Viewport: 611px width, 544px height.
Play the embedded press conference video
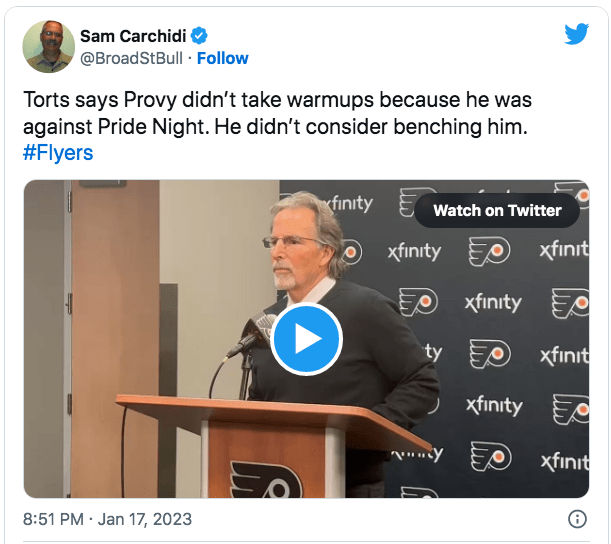tap(306, 339)
